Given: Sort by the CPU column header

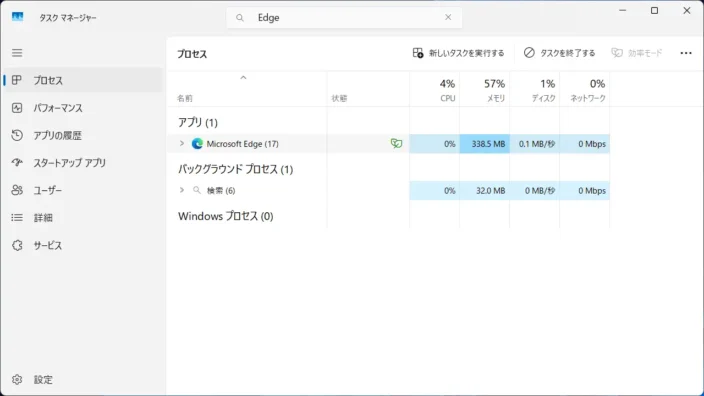Looking at the screenshot, I should 435,89.
